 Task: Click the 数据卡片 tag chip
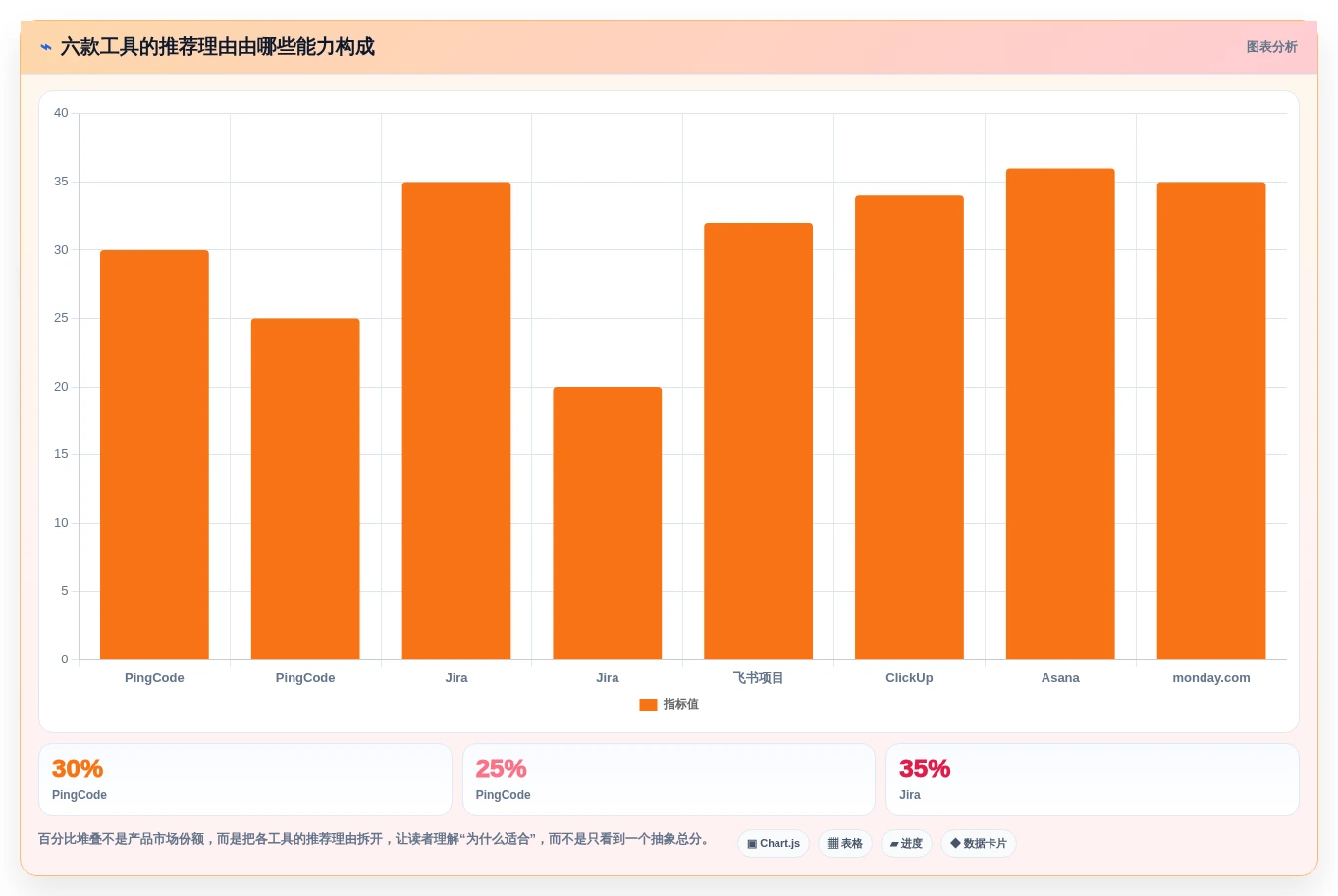click(x=979, y=844)
